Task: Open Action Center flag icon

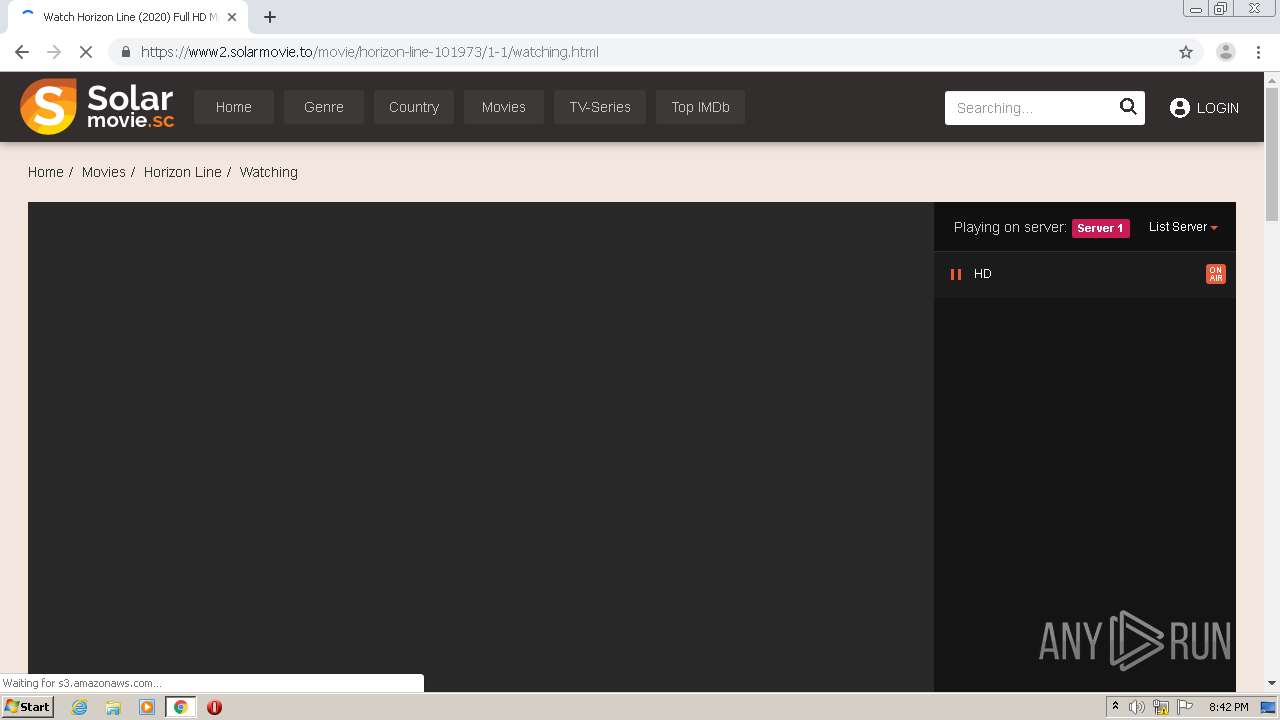Action: coord(1185,707)
